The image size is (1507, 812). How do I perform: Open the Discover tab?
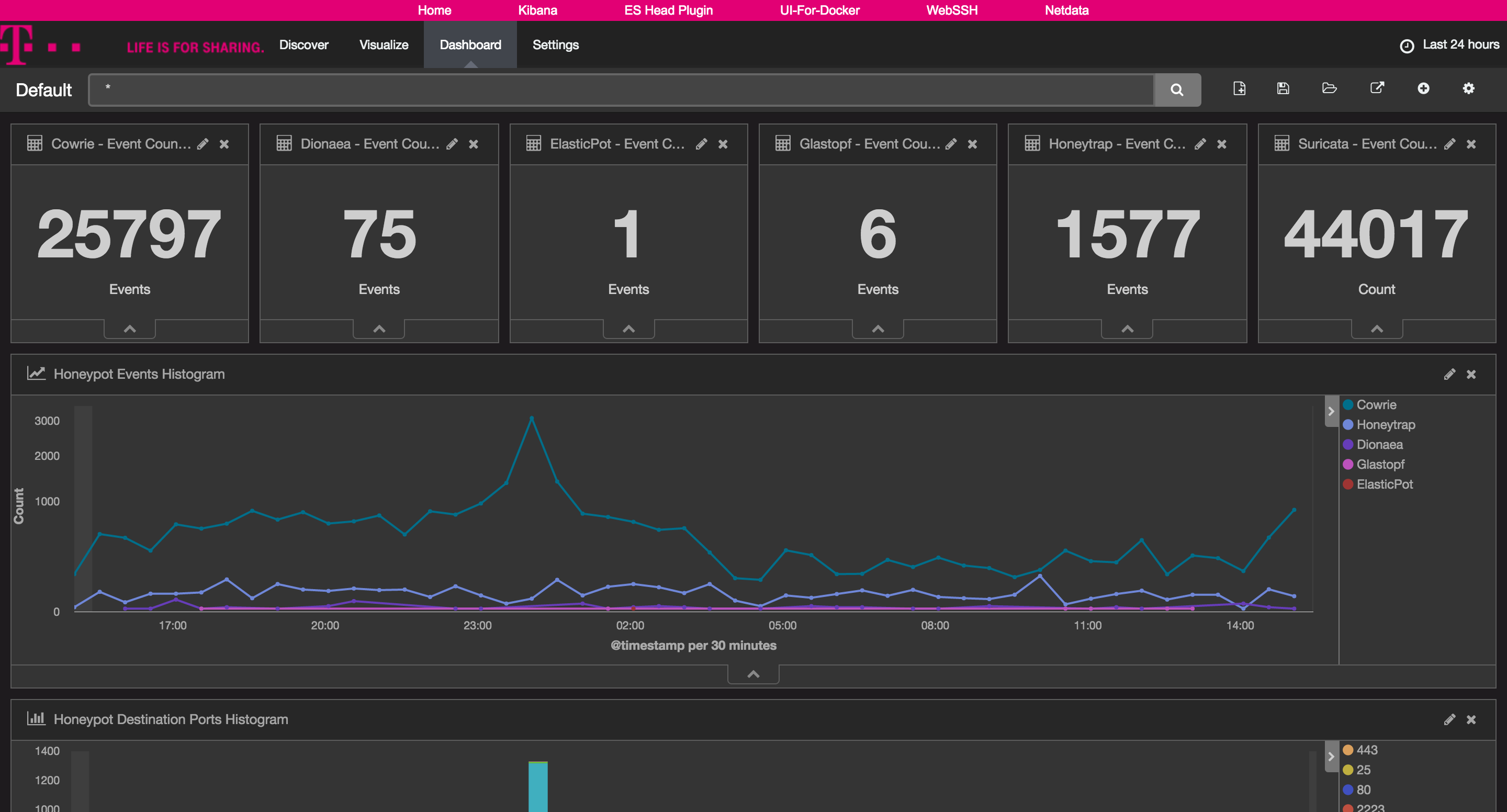pos(303,45)
